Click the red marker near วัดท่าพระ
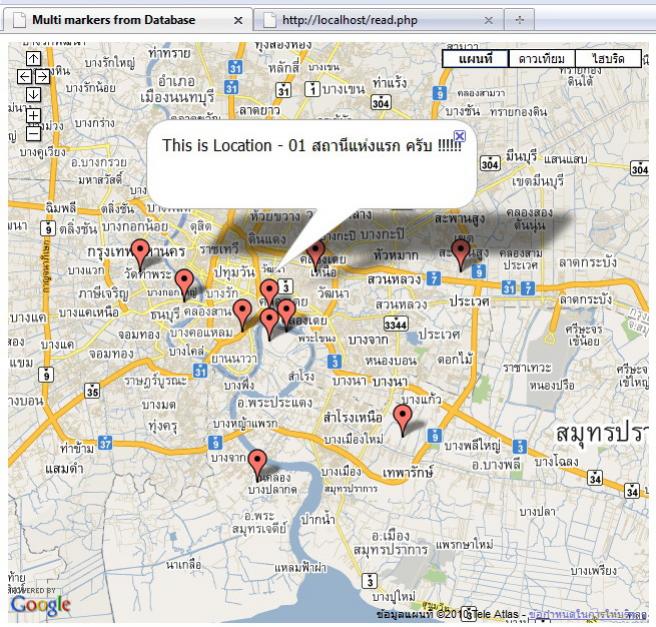This screenshot has width=656, height=627. [x=140, y=255]
